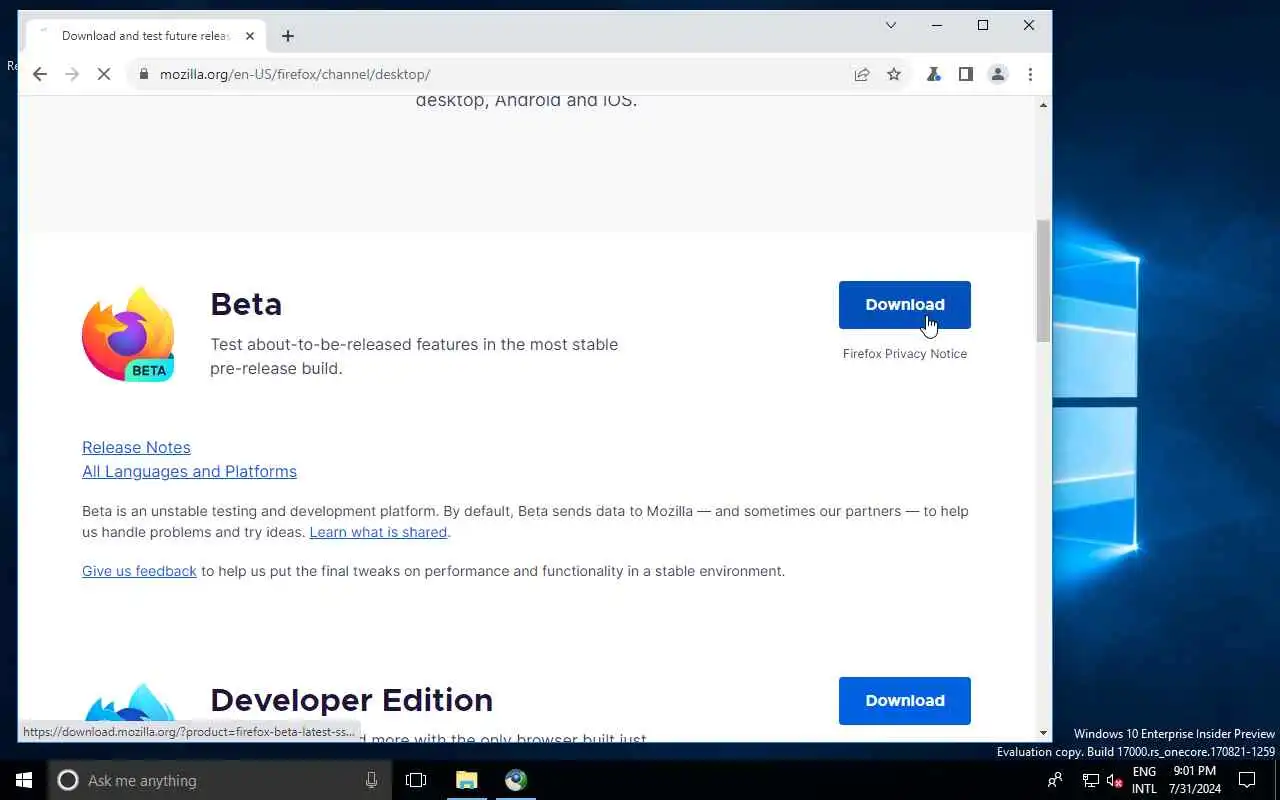
Task: Open Chrome three-dot menu
Action: [x=1030, y=74]
